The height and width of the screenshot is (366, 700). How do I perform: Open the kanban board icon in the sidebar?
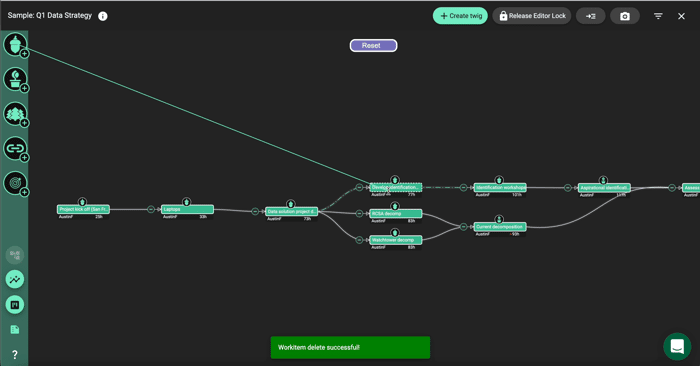coord(15,305)
